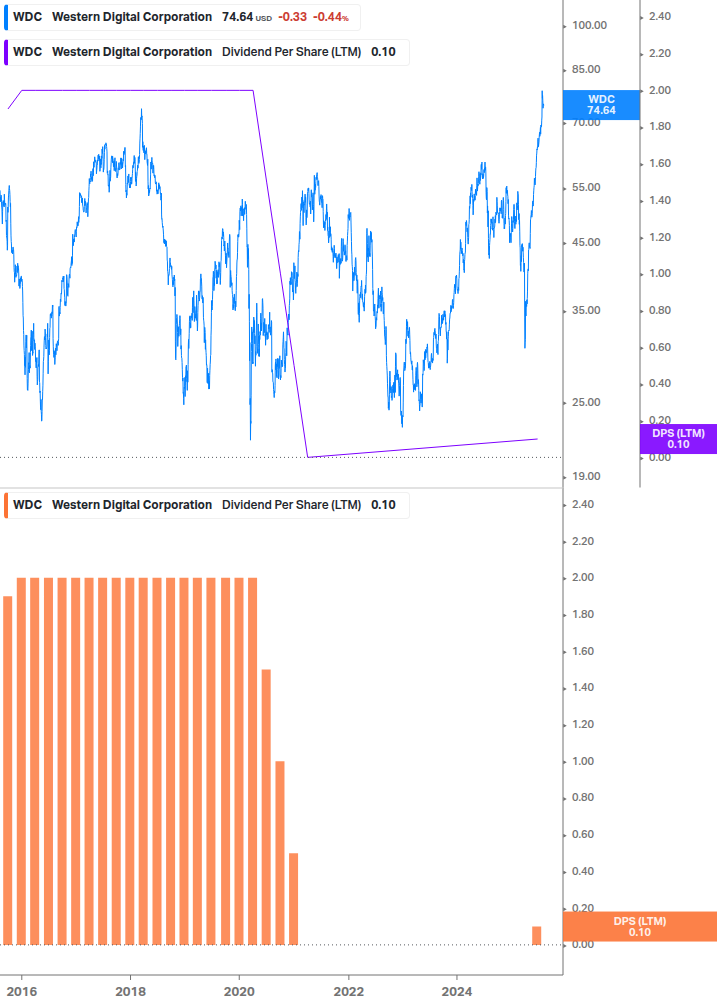The height and width of the screenshot is (1005, 717).
Task: Click the 45.00 price axis label
Action: point(586,242)
